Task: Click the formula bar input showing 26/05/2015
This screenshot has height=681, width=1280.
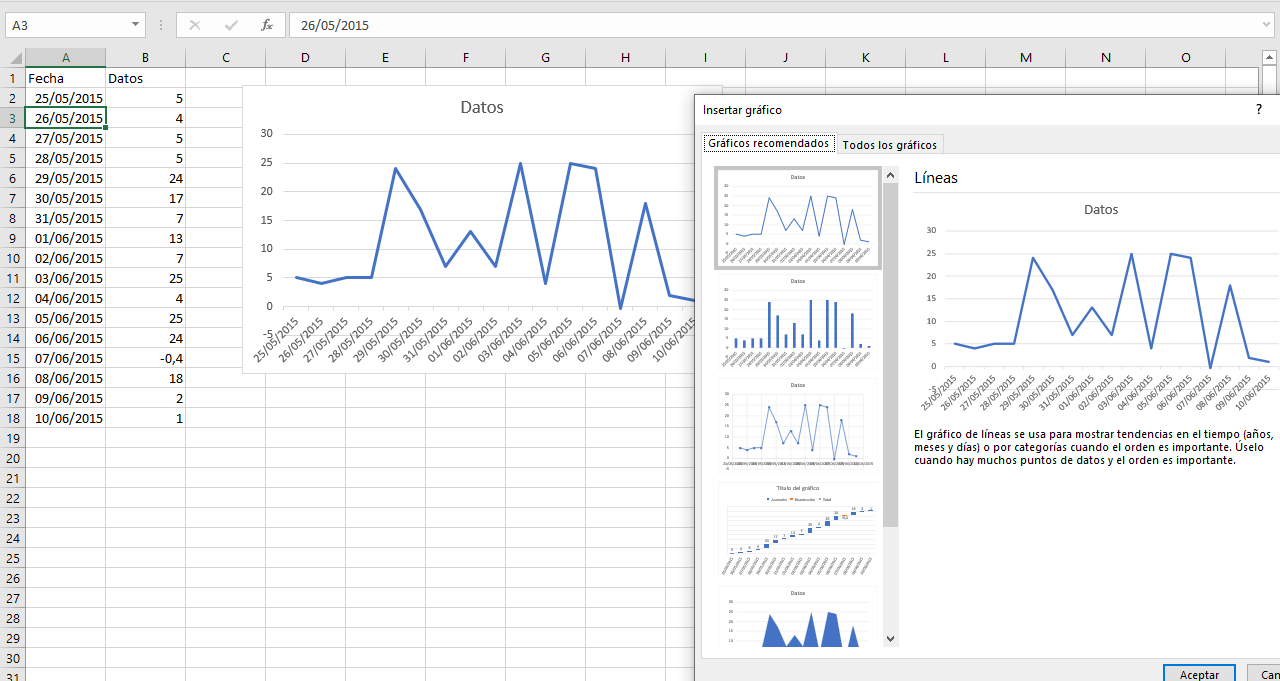Action: (780, 25)
